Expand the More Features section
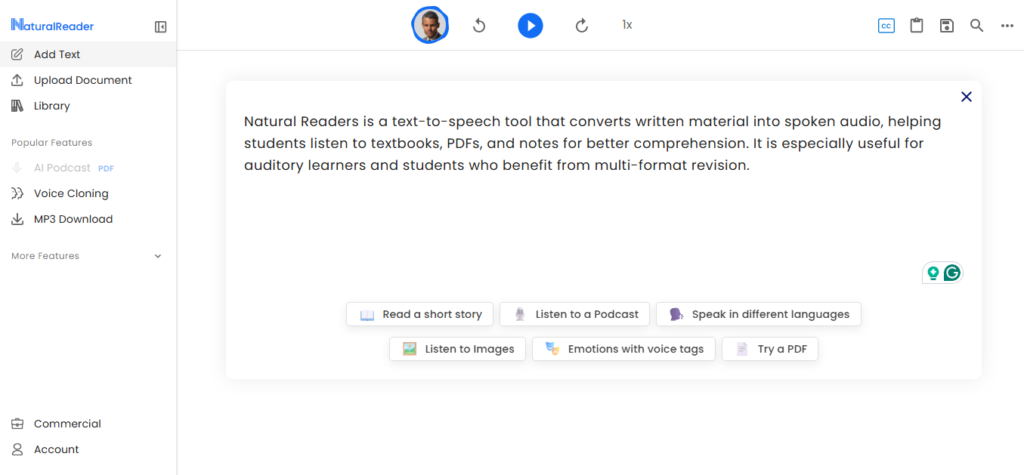This screenshot has width=1024, height=475. (87, 256)
